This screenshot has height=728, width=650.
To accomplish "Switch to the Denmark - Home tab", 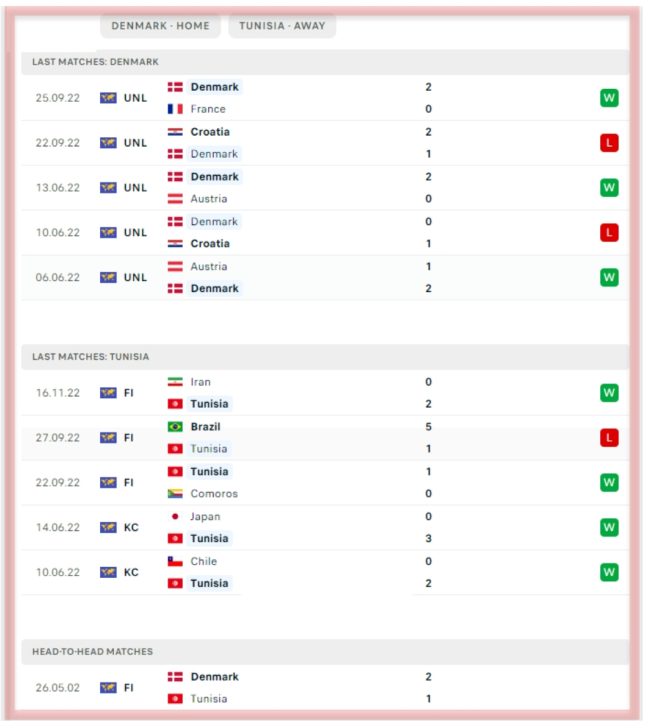I will click(x=160, y=26).
